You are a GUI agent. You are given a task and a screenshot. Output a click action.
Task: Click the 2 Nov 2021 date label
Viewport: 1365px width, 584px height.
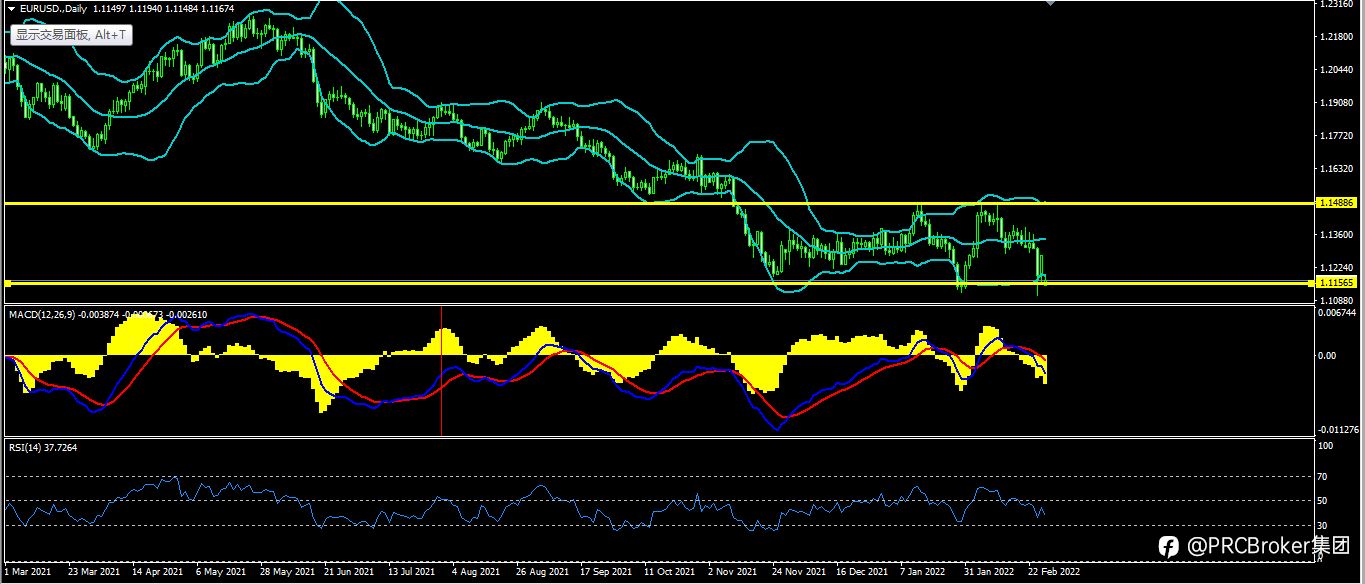point(733,572)
